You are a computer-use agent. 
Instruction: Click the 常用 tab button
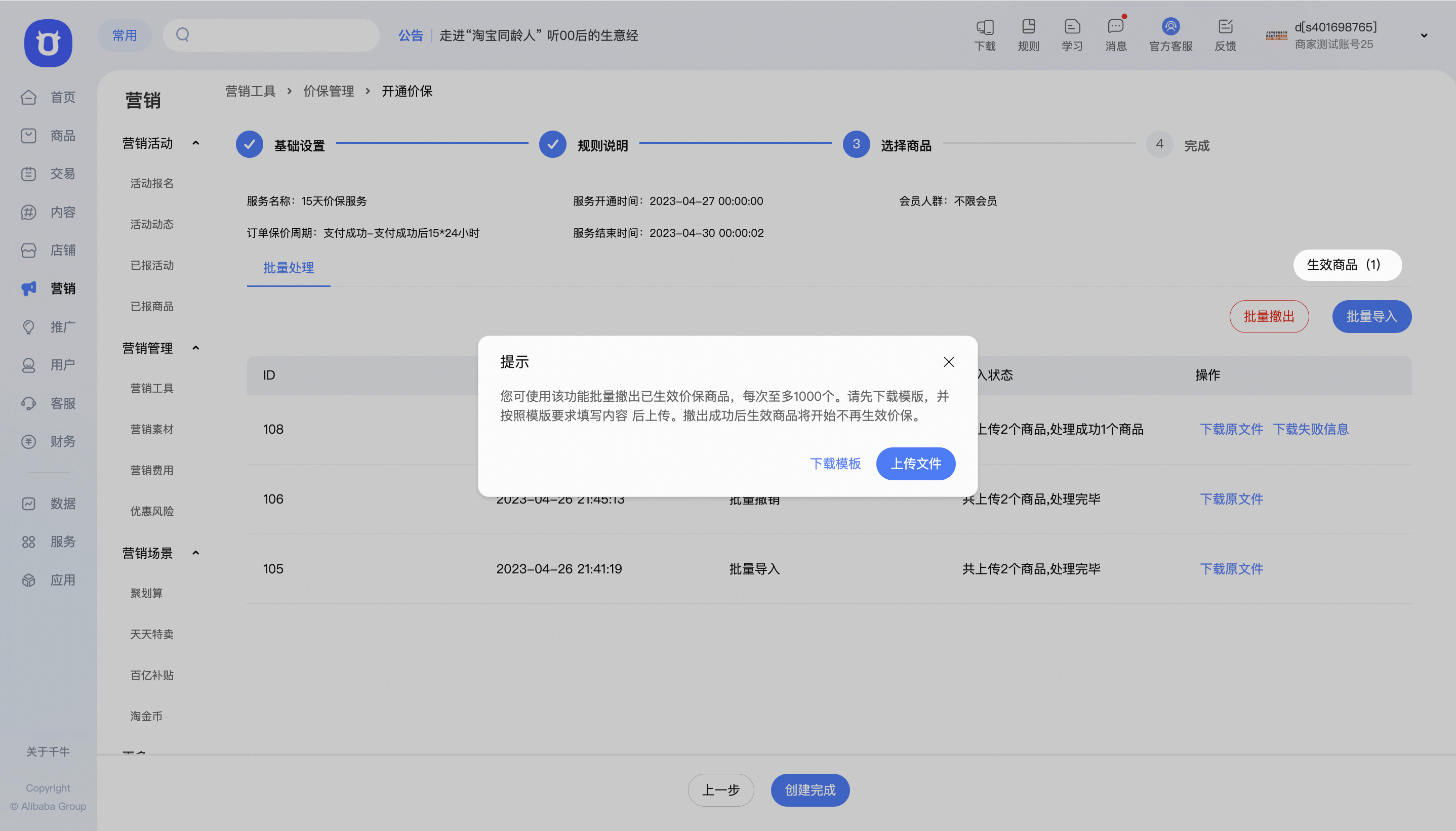[x=125, y=35]
